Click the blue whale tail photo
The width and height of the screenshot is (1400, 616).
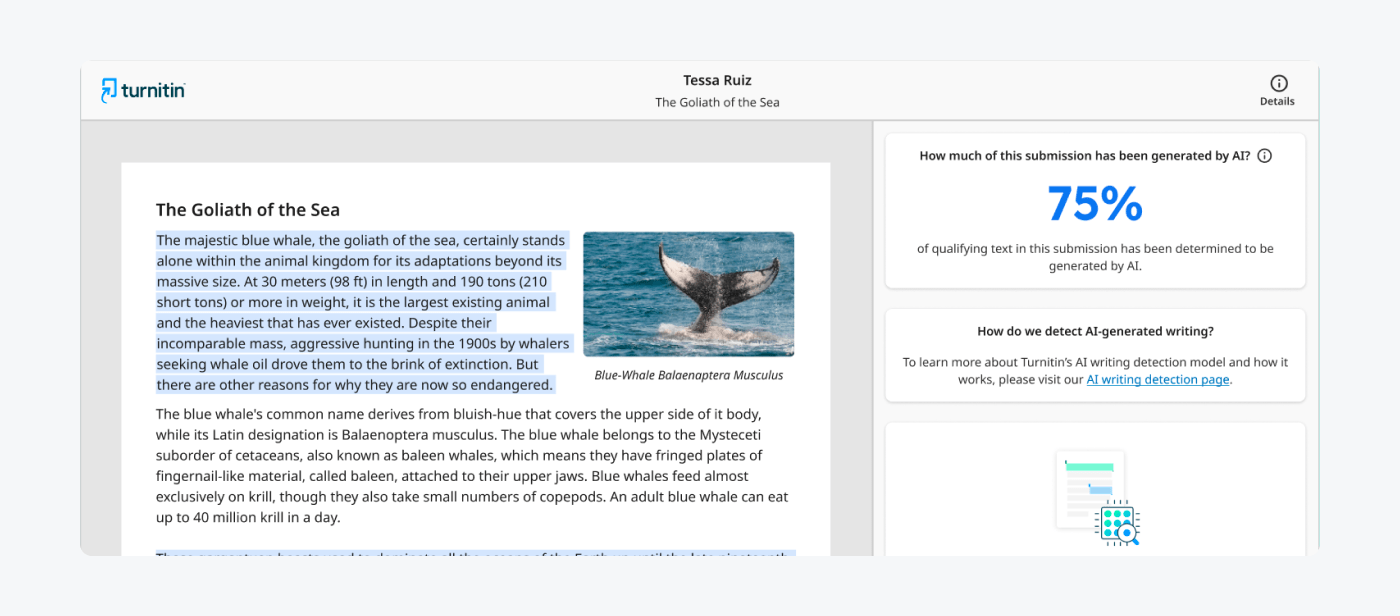pyautogui.click(x=688, y=294)
